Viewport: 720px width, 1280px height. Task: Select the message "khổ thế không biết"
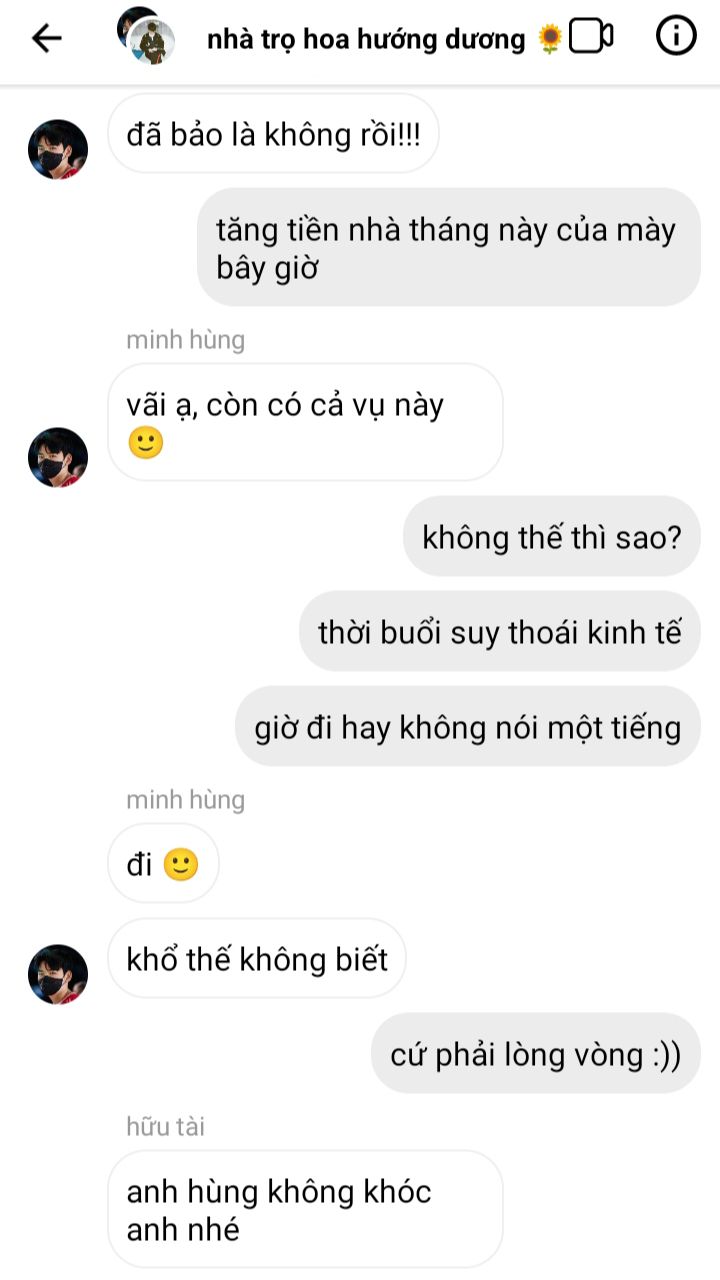click(x=257, y=959)
